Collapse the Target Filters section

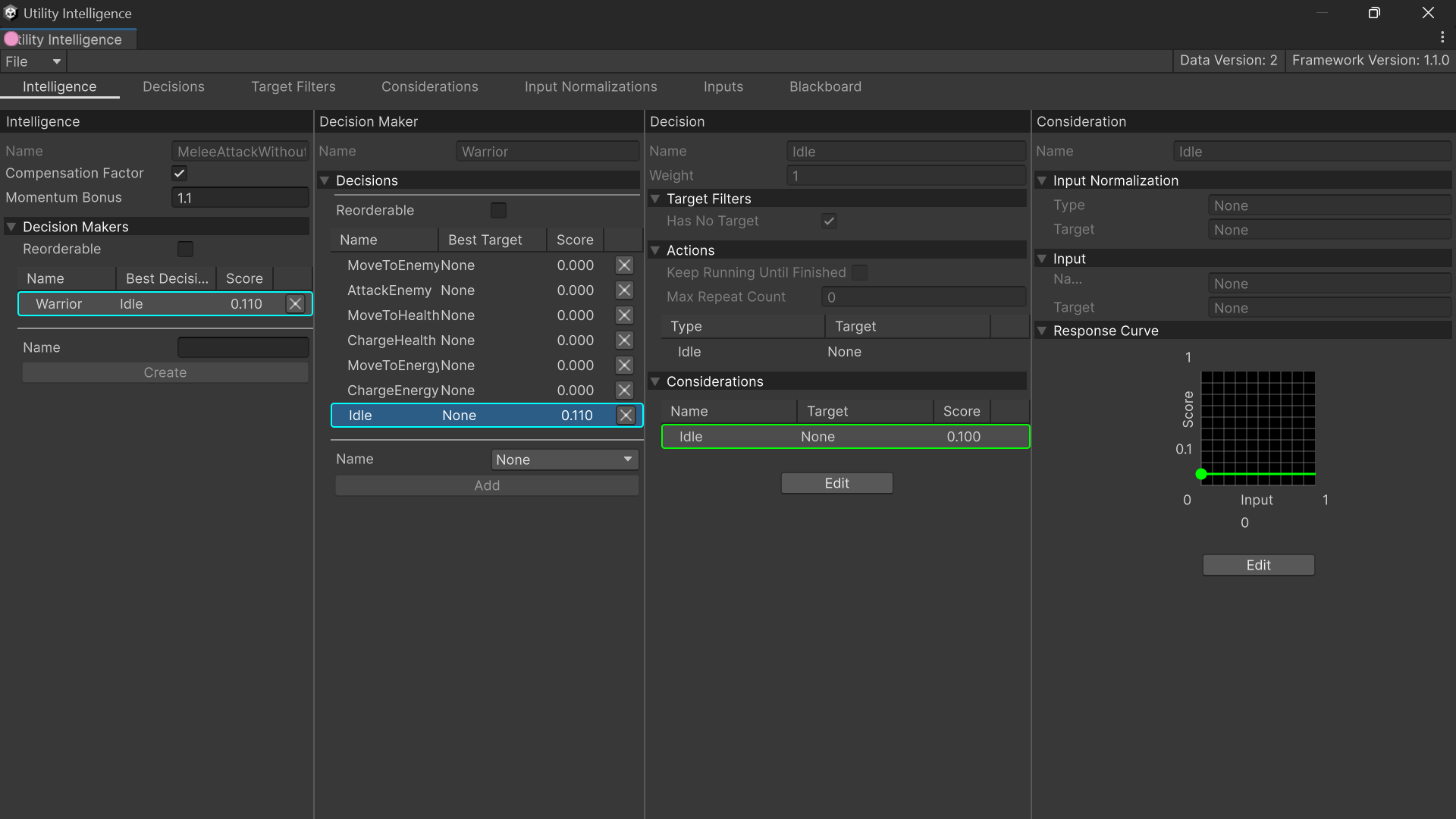pos(655,199)
